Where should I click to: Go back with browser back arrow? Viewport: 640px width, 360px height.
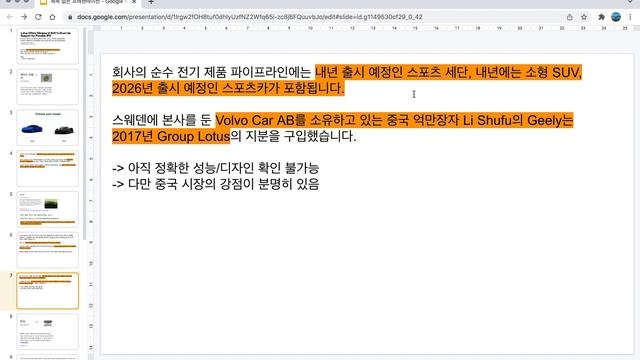pyautogui.click(x=10, y=17)
